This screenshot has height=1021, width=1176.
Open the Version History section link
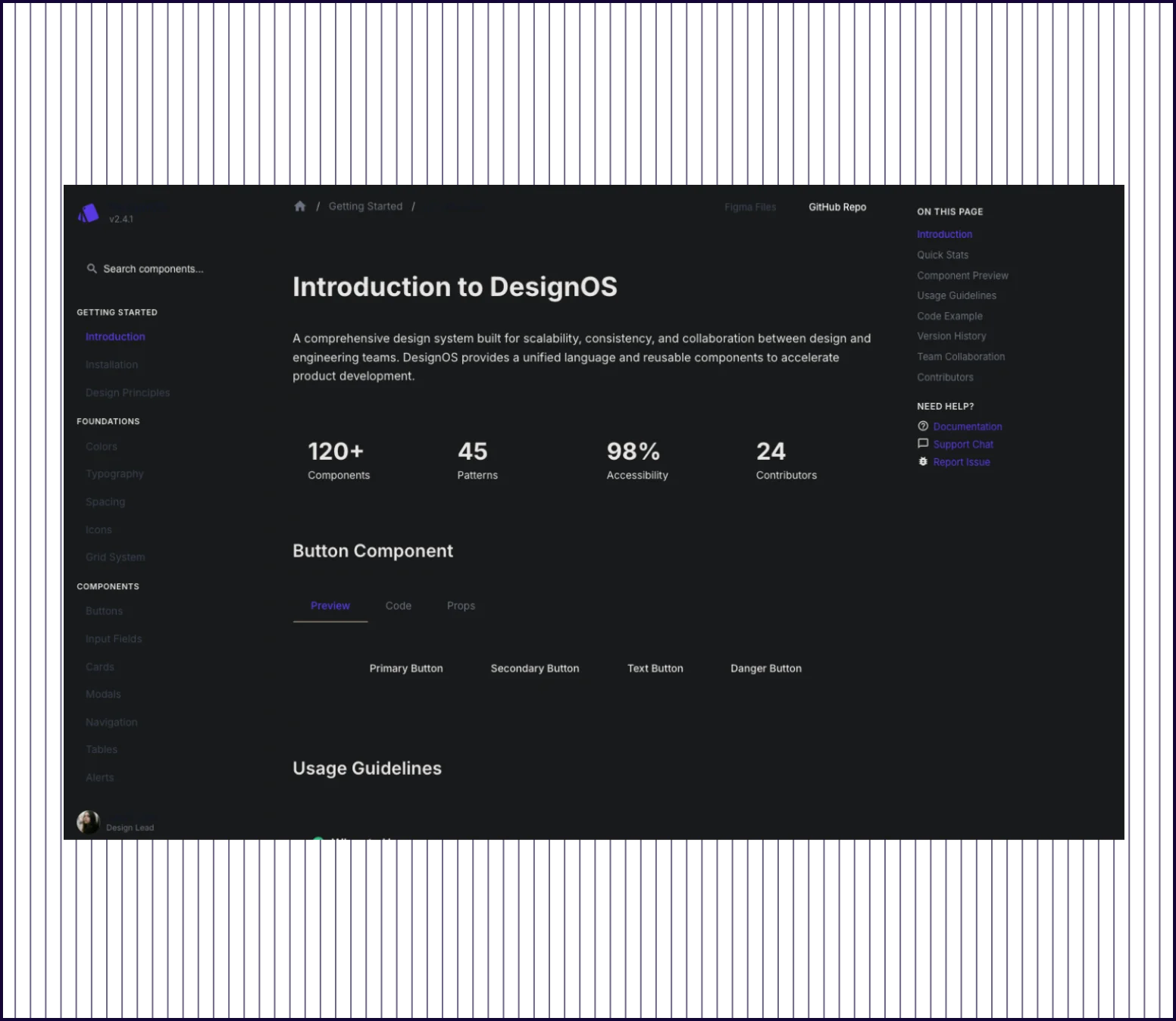click(x=952, y=336)
